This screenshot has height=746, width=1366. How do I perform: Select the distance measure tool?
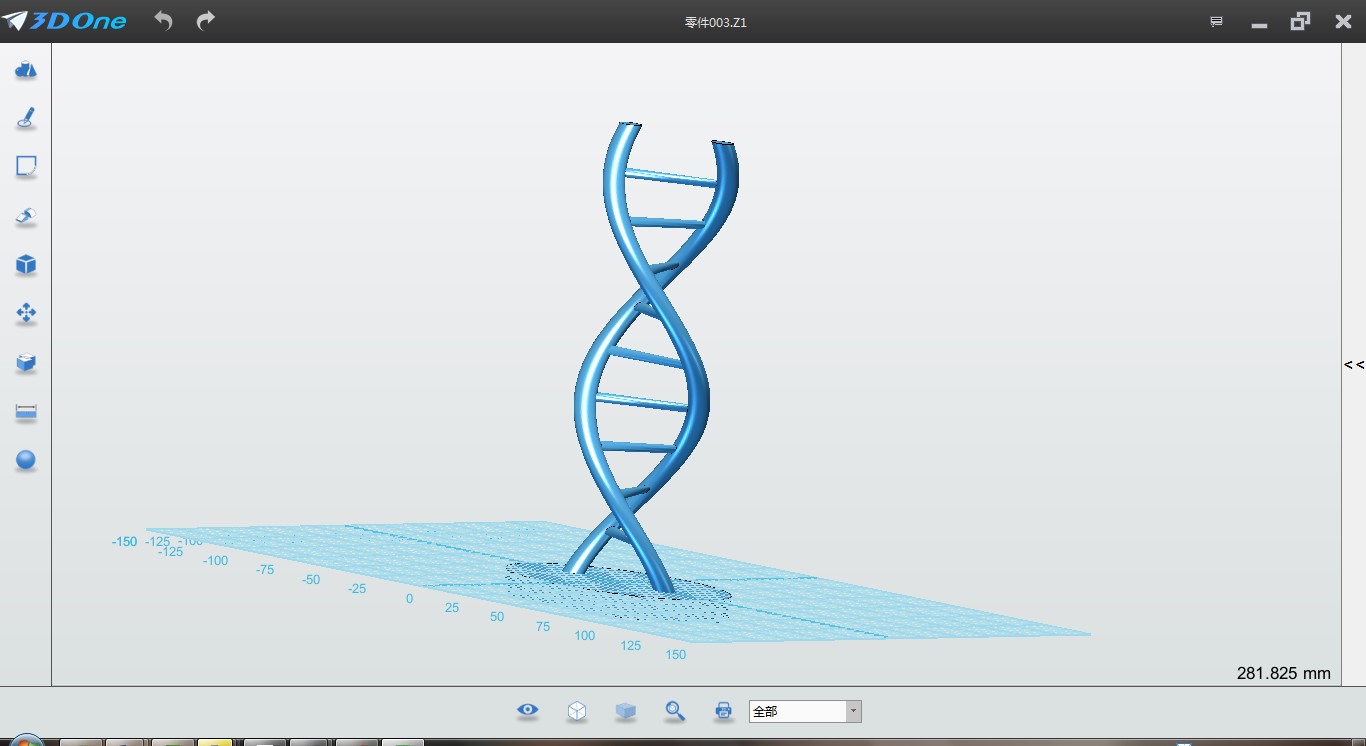click(26, 412)
